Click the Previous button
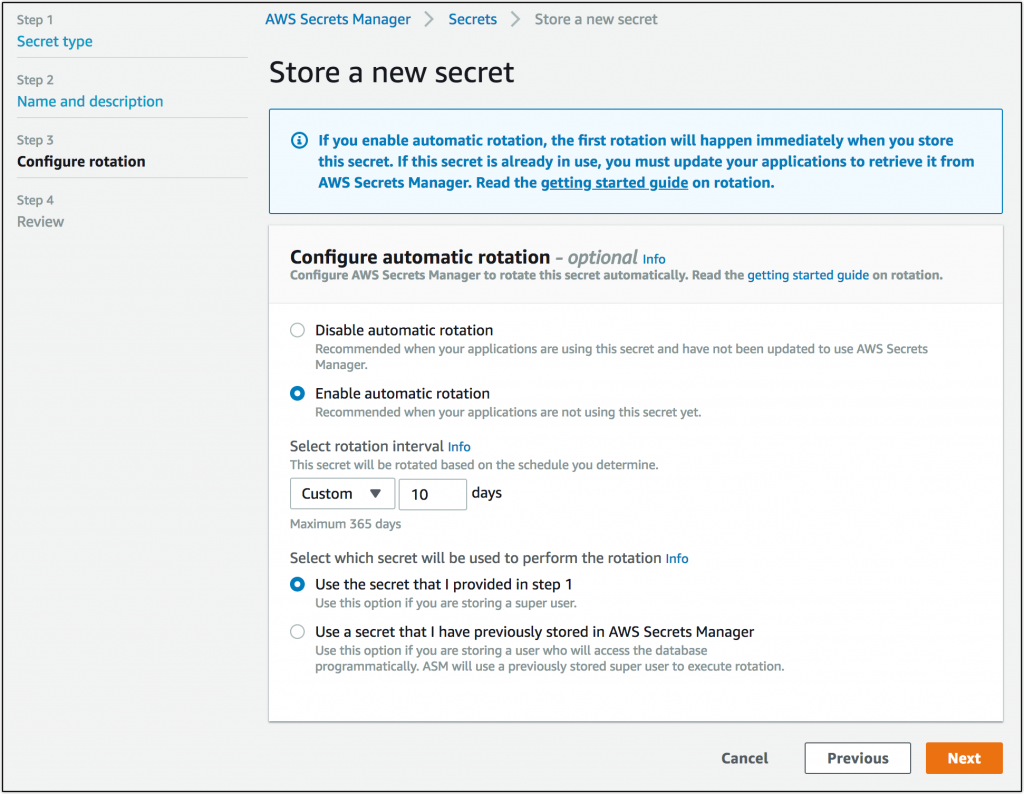Image resolution: width=1024 pixels, height=794 pixels. (857, 758)
